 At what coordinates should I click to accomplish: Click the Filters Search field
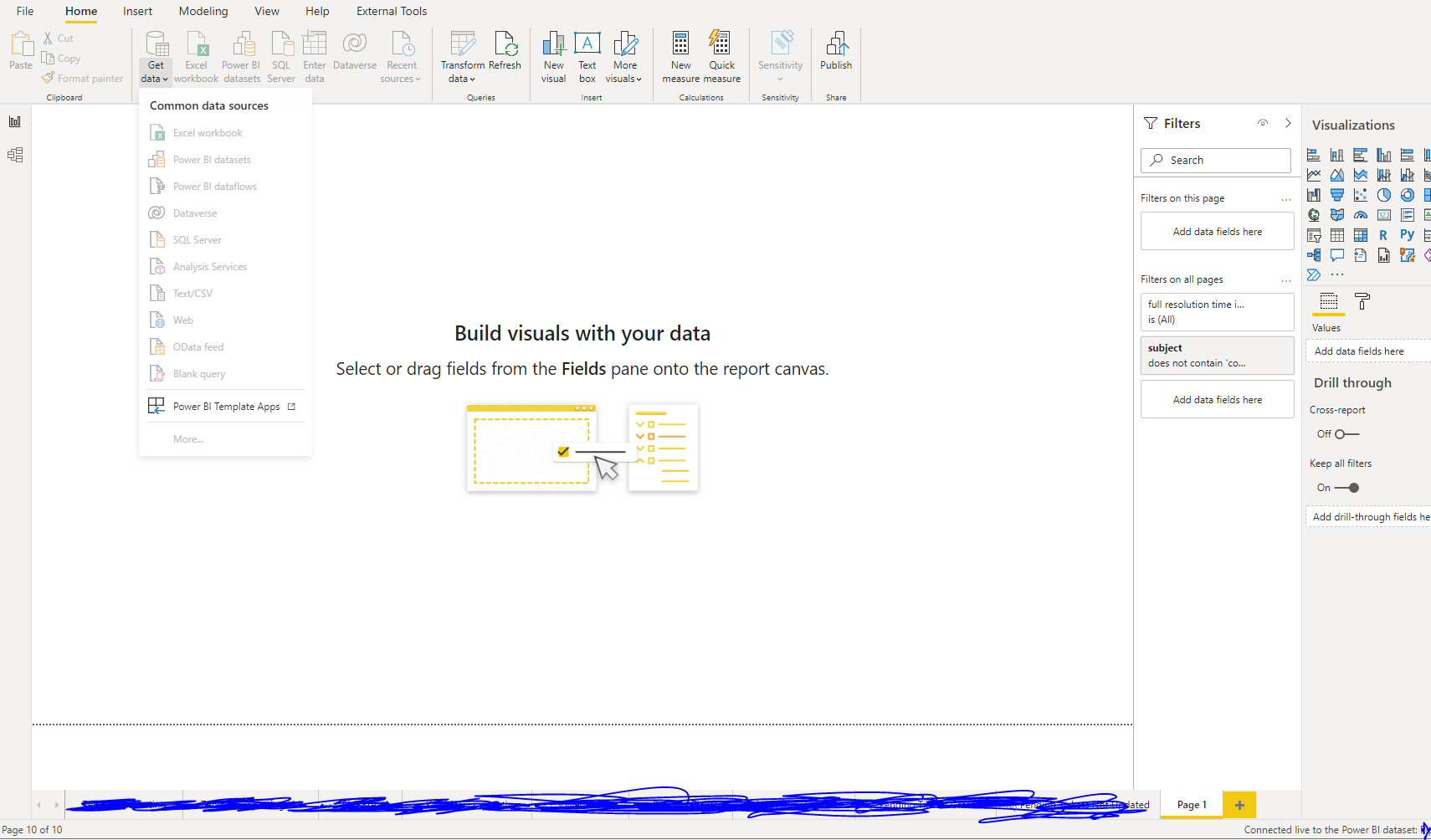pyautogui.click(x=1215, y=161)
